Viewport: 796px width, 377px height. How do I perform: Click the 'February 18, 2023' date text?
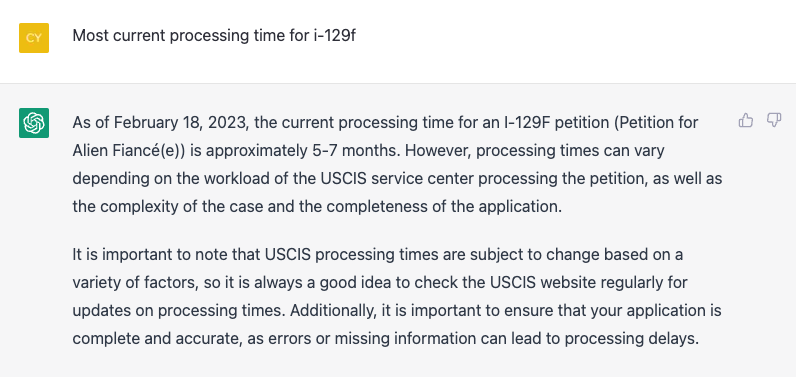click(181, 123)
